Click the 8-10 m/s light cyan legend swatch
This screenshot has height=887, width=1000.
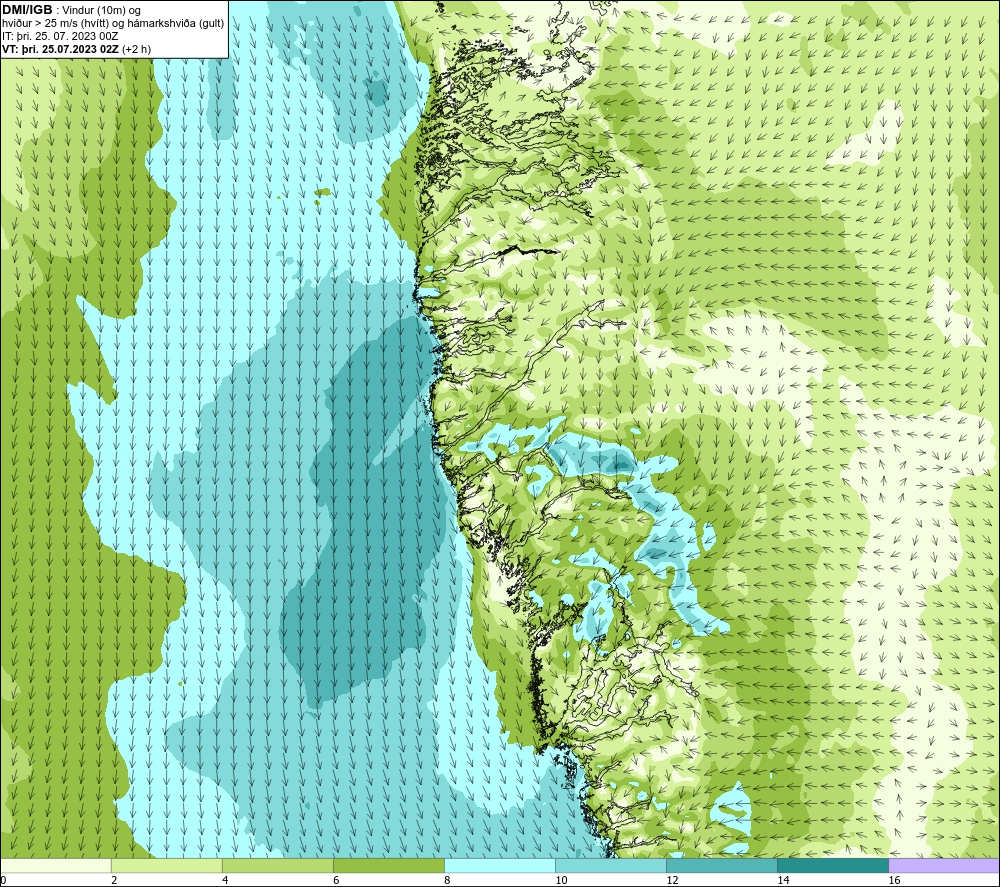(499, 866)
